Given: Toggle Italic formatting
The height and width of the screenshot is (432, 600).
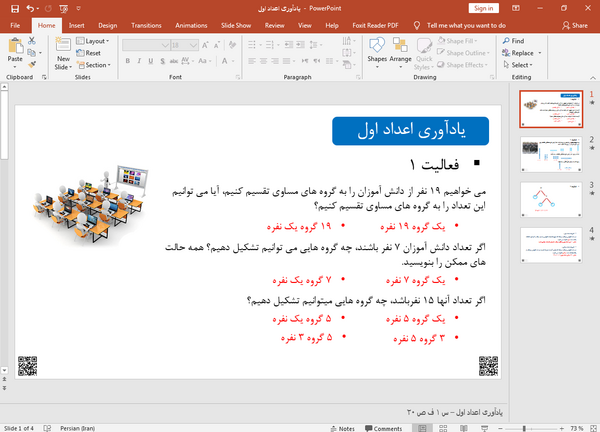Looking at the screenshot, I should pyautogui.click(x=139, y=61).
